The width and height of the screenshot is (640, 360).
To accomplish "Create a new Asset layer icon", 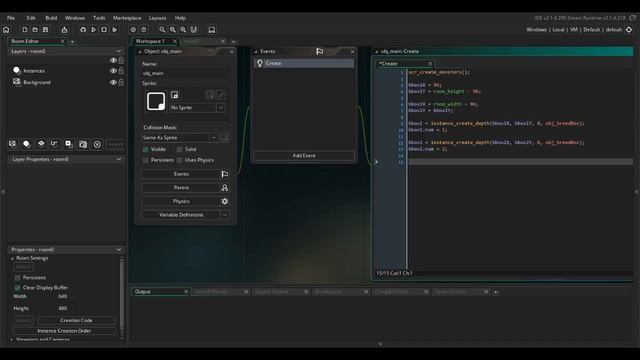I will 69,144.
